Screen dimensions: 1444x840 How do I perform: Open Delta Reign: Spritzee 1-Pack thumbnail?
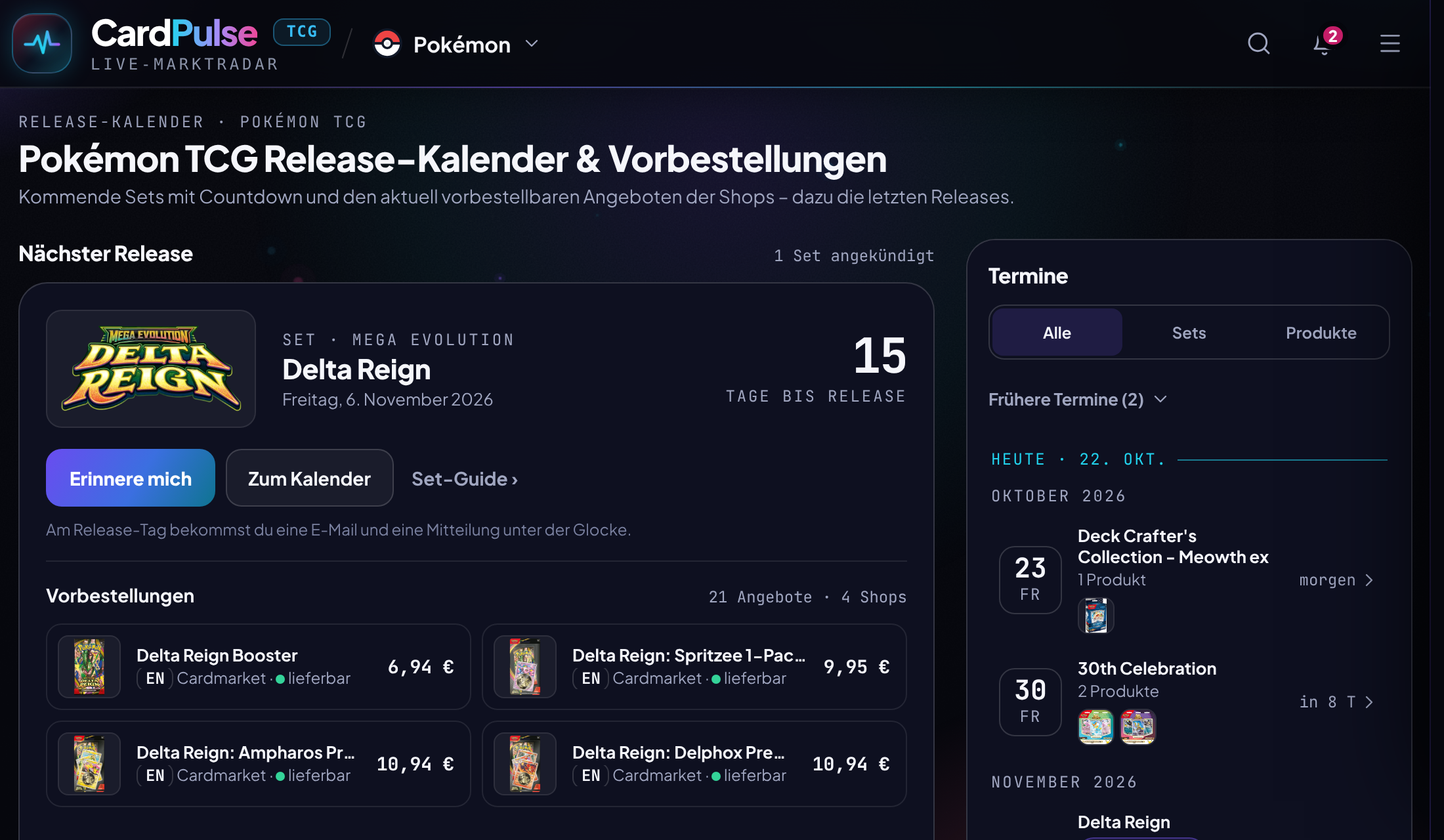tap(525, 667)
